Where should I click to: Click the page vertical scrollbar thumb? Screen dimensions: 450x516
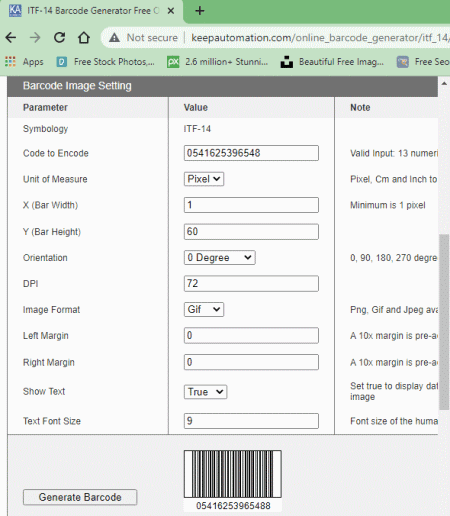point(444,322)
